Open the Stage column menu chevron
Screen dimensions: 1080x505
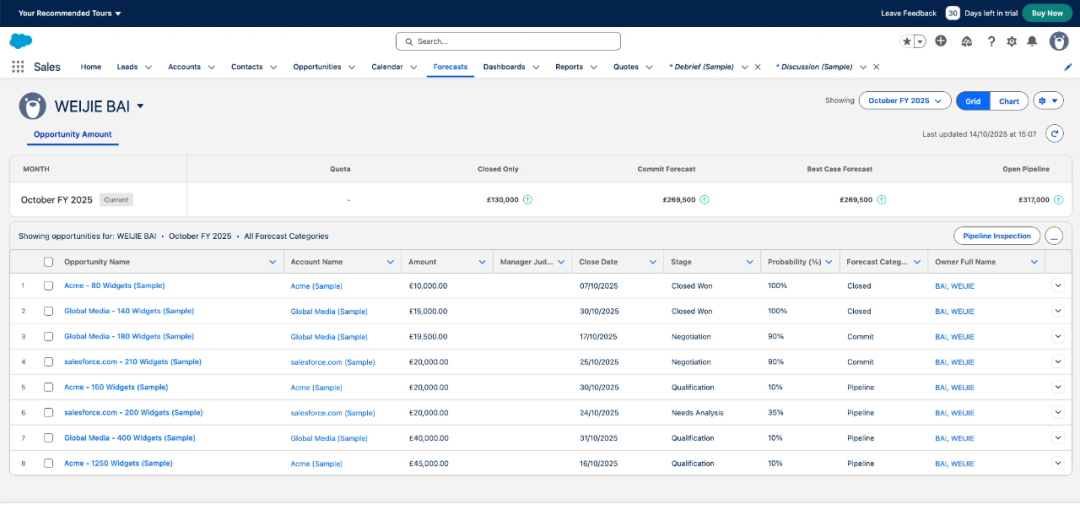[749, 262]
